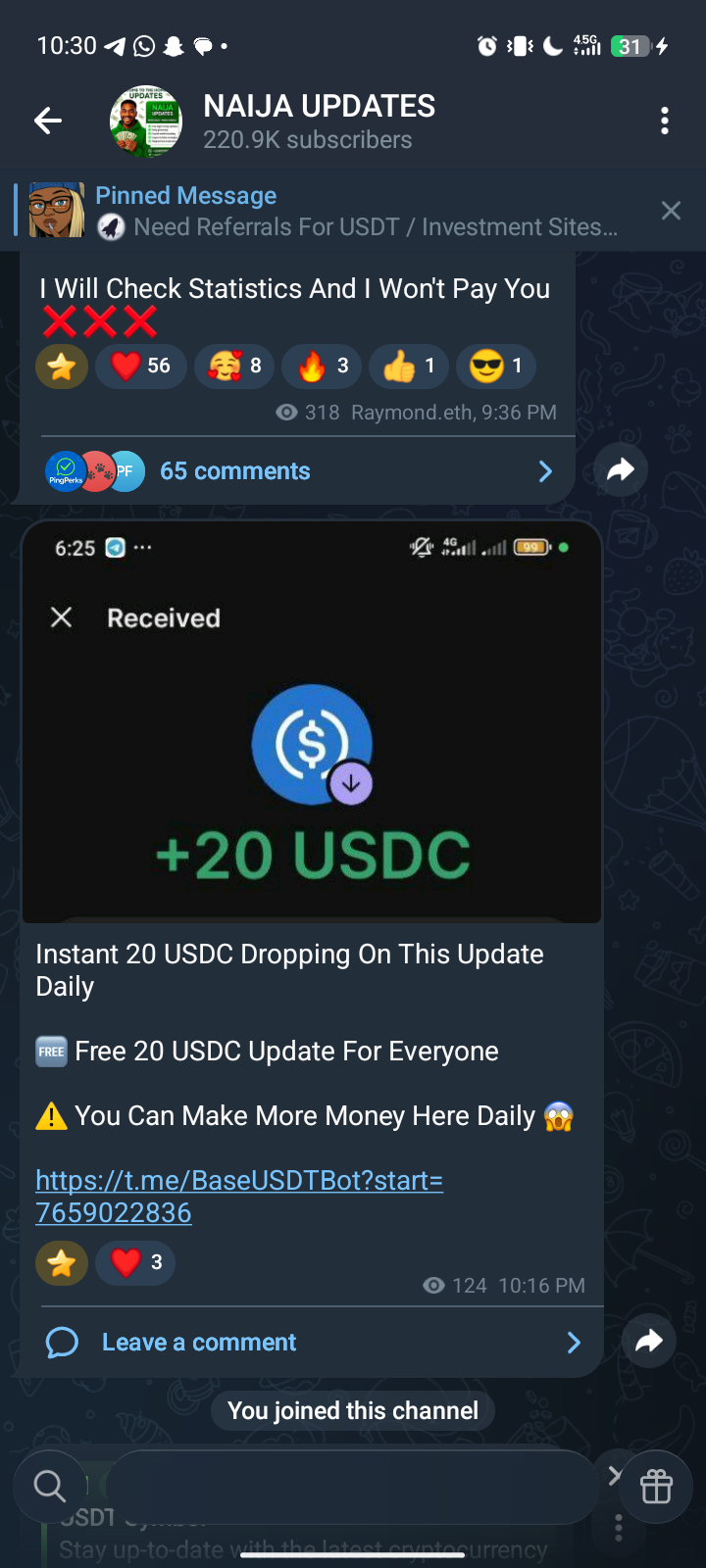Open the gift icon button
The image size is (706, 1568).
pos(656,1487)
